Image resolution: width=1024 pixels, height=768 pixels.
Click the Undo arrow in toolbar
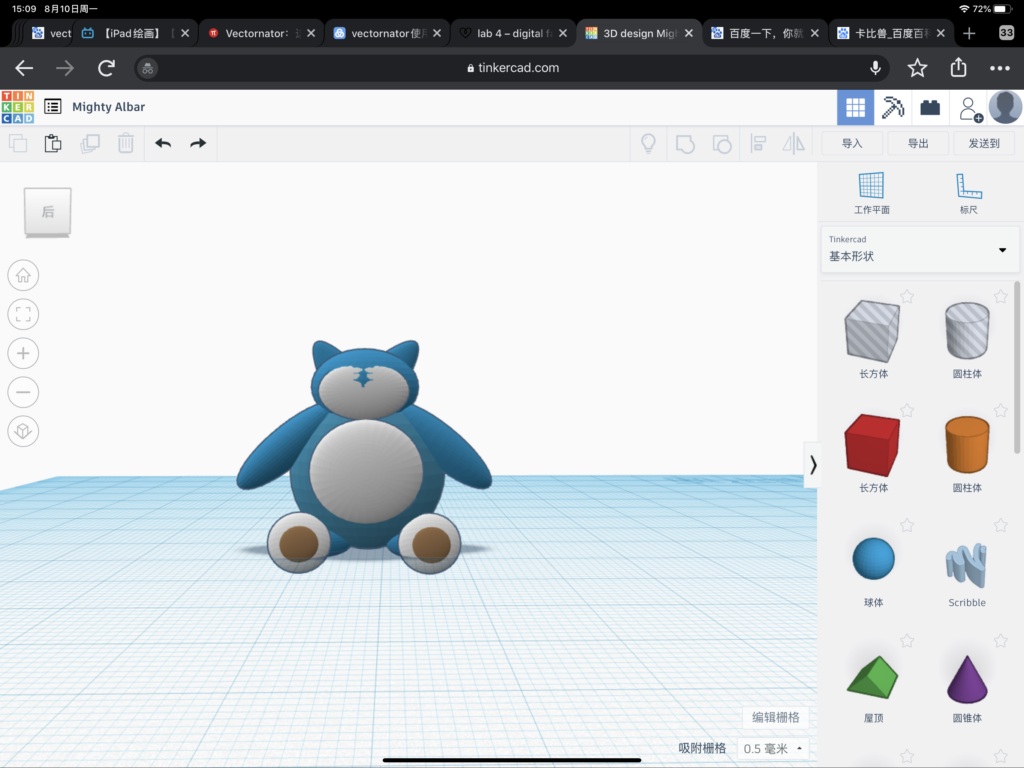tap(163, 144)
